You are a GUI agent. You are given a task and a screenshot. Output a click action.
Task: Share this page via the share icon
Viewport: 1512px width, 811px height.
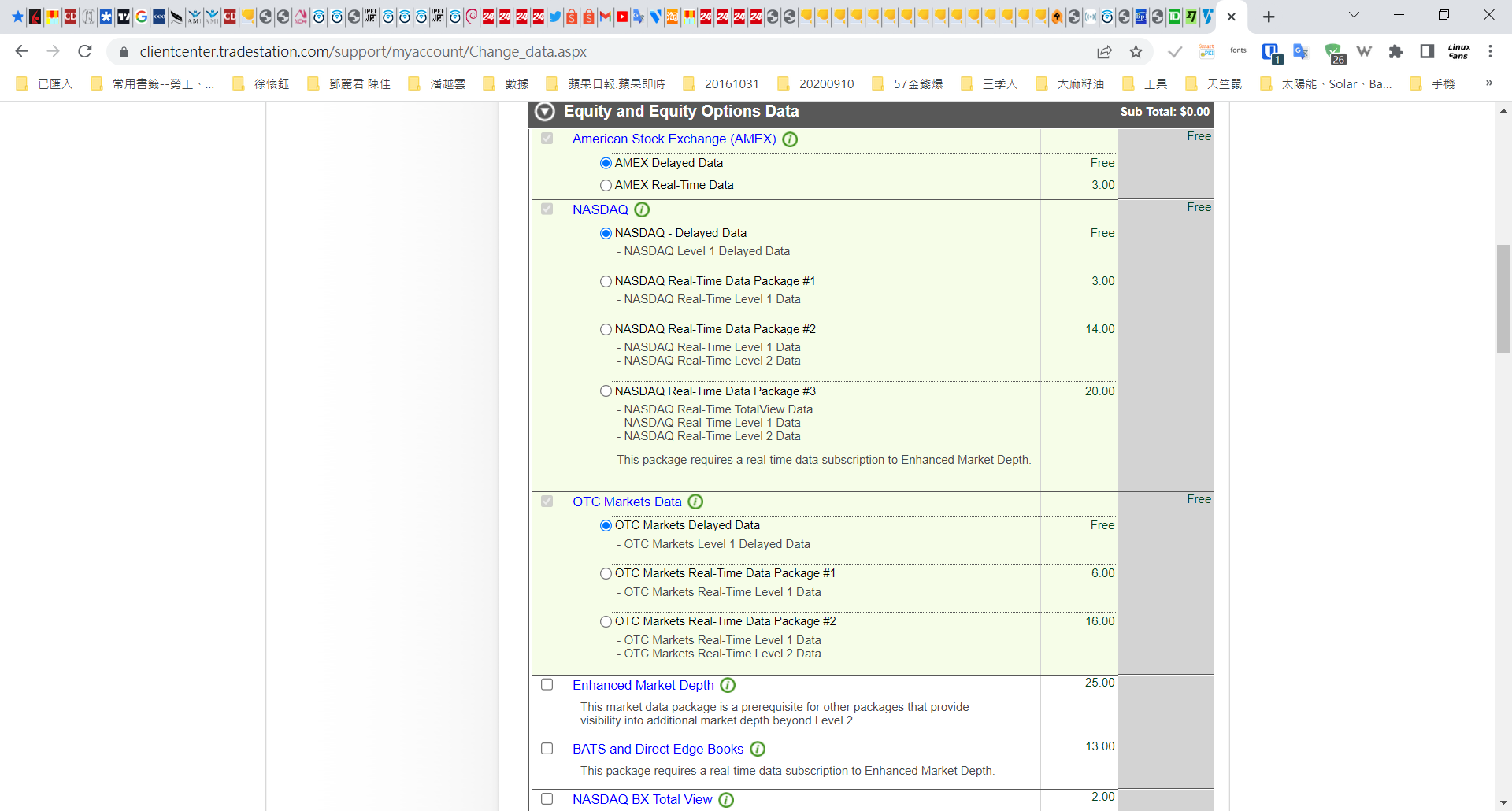click(x=1104, y=51)
